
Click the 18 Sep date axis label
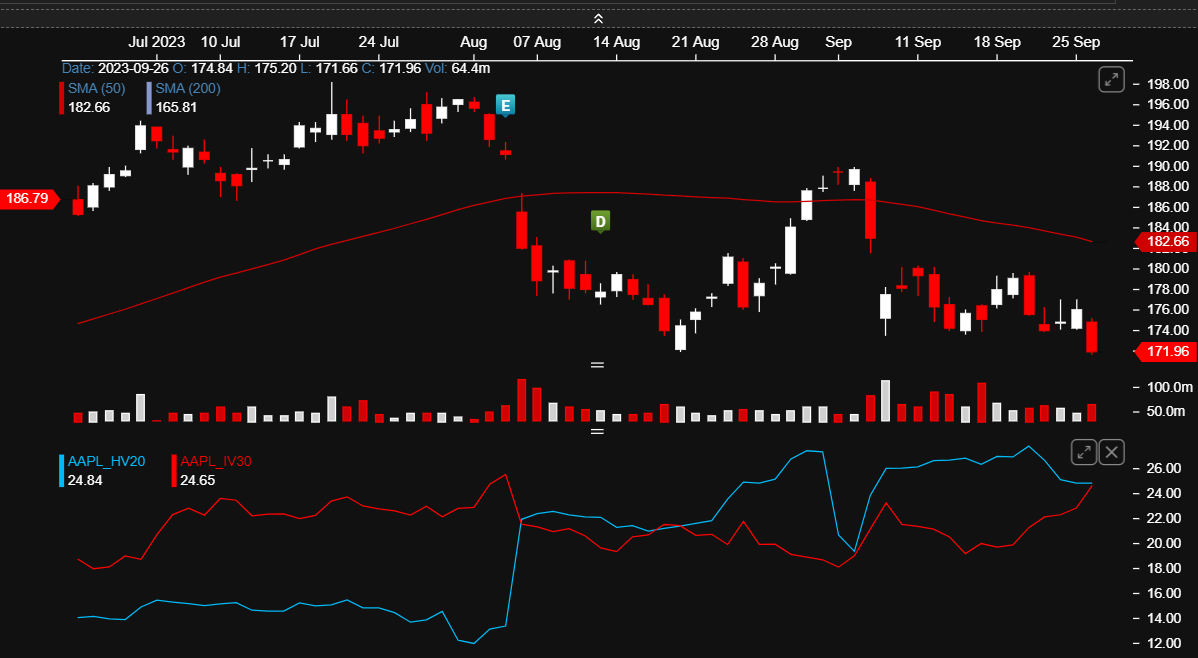[997, 42]
